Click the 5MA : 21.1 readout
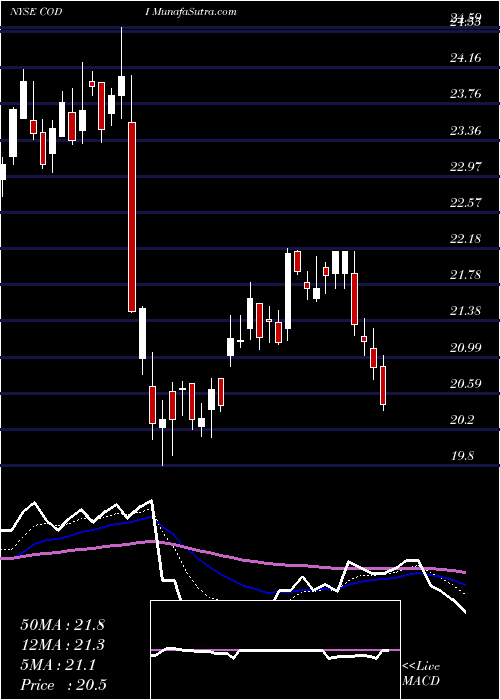This screenshot has height=700, width=500. (58, 665)
